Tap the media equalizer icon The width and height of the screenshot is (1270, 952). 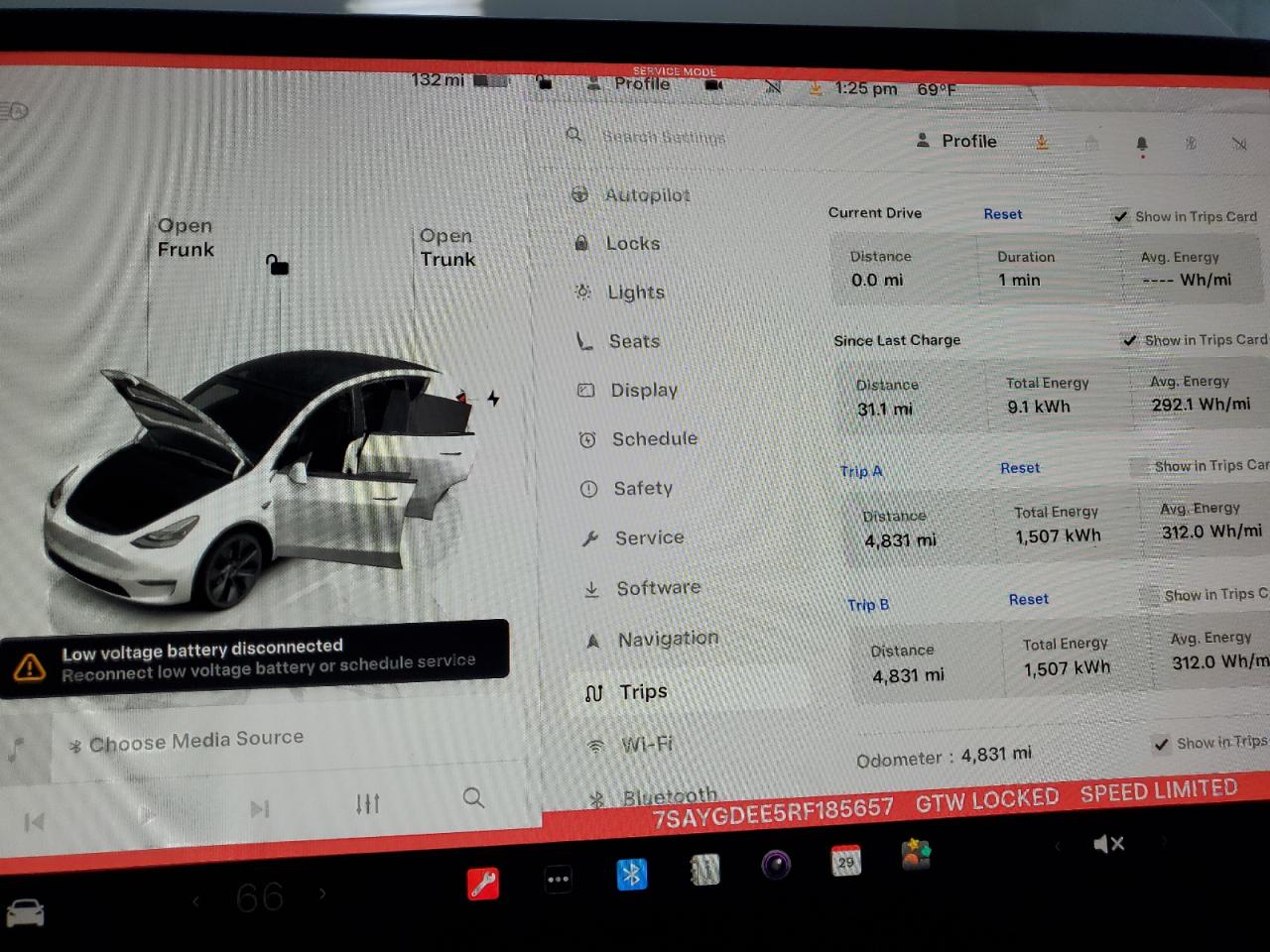368,803
